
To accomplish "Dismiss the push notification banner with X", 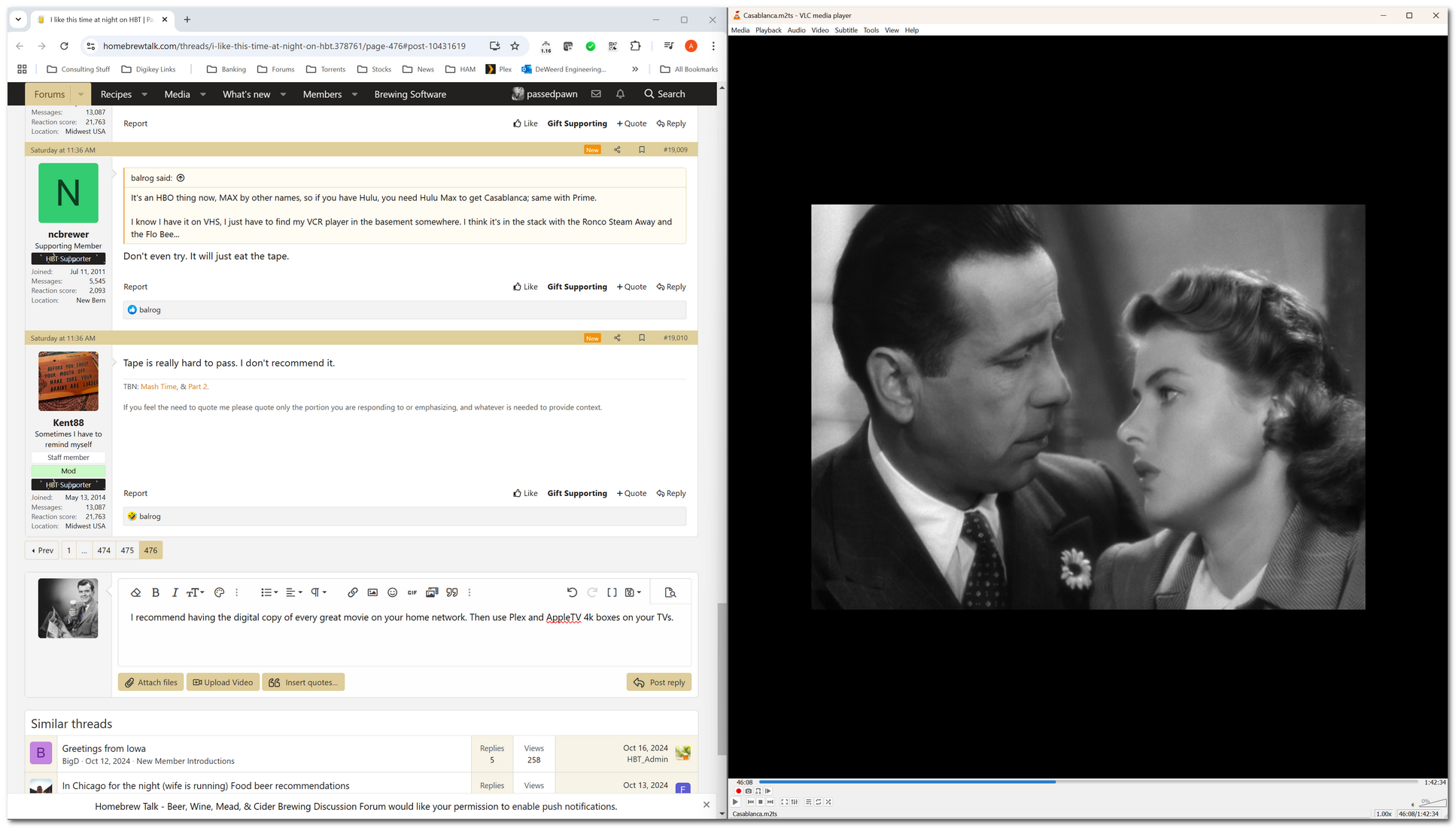I will [x=706, y=805].
